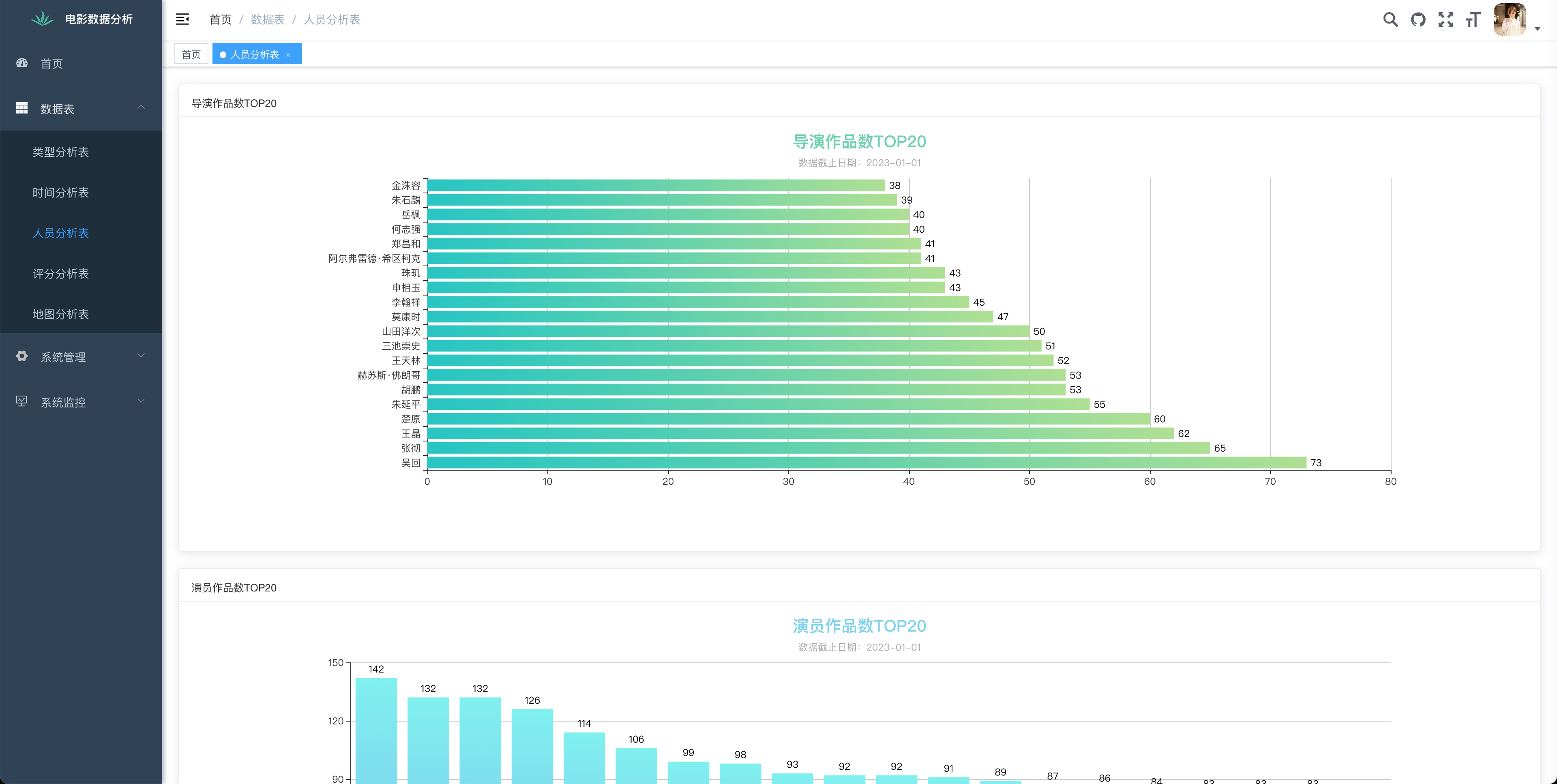Click 系统监控 menu label
Viewport: 1557px width, 784px height.
coord(63,402)
